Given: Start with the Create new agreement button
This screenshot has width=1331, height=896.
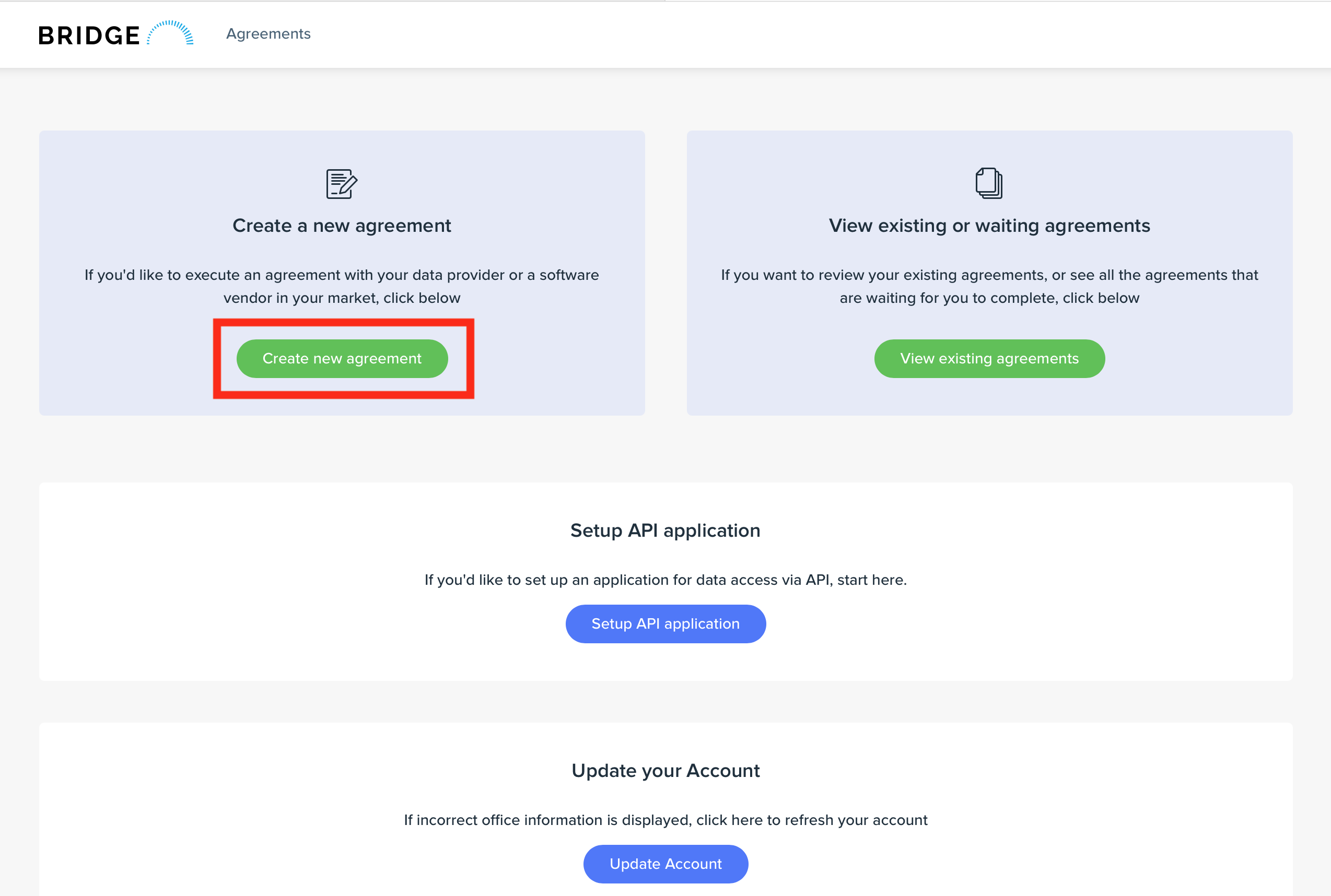Looking at the screenshot, I should click(342, 358).
